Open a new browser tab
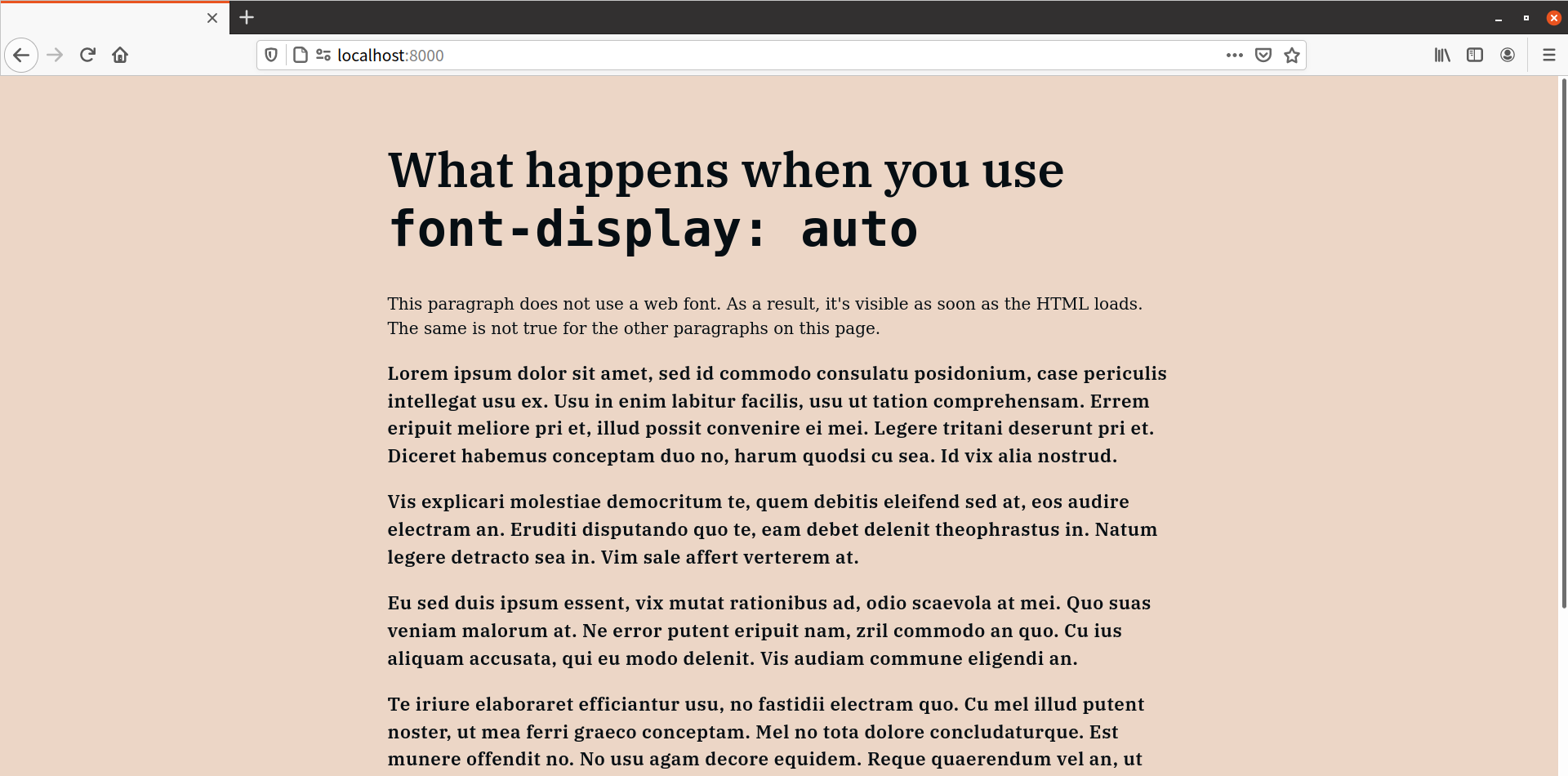The image size is (1568, 776). tap(246, 17)
